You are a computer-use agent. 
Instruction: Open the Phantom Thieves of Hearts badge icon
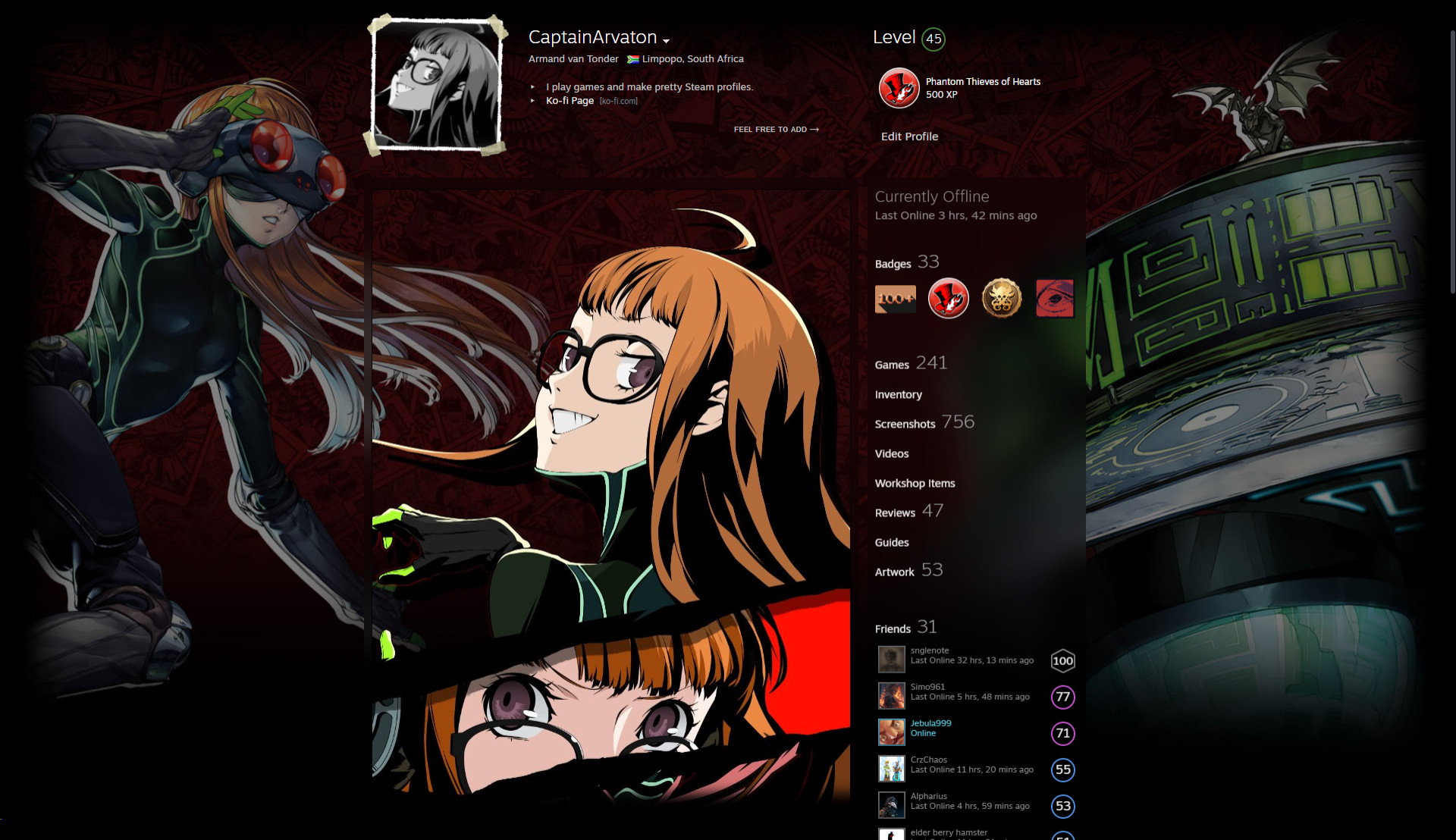899,88
